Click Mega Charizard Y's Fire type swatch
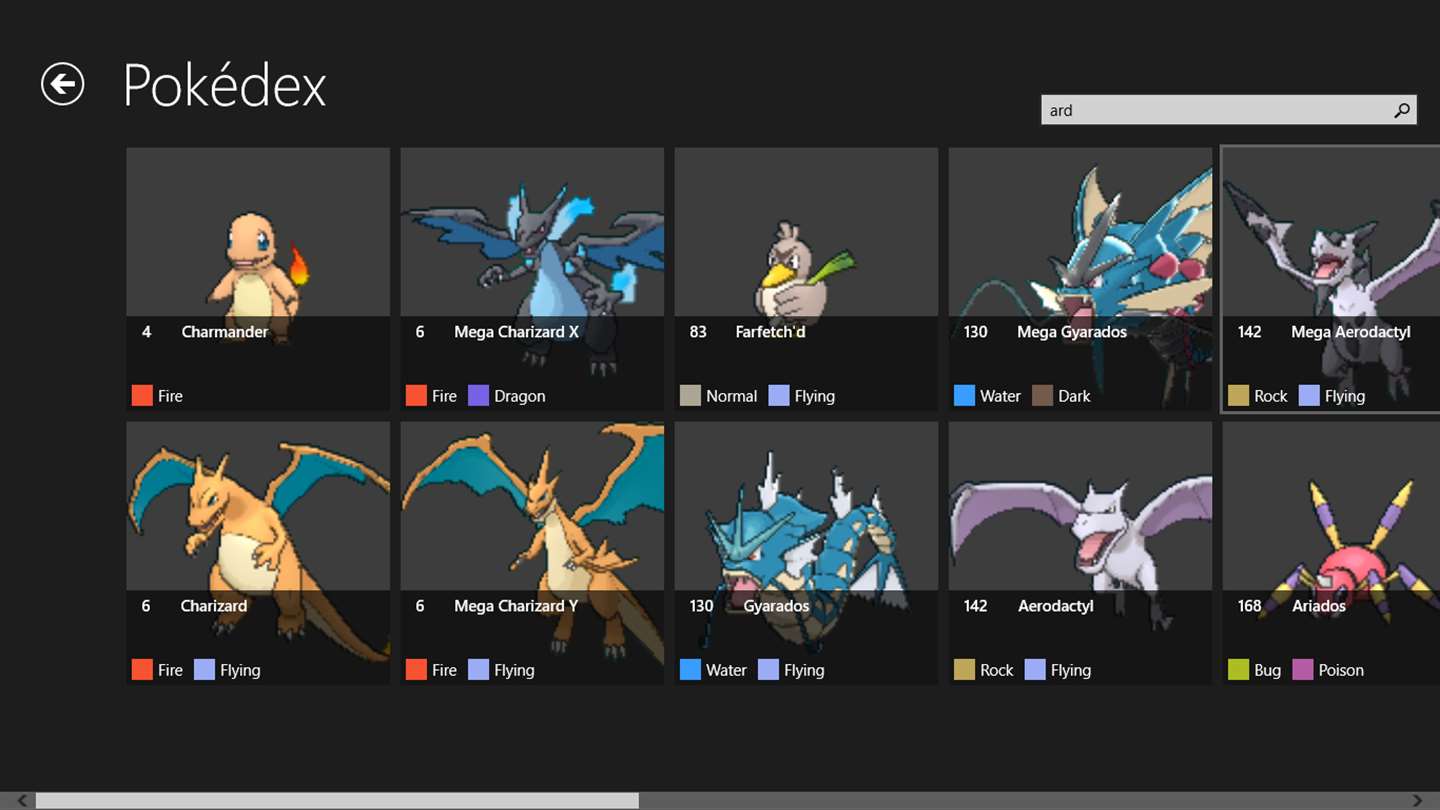 [x=416, y=670]
